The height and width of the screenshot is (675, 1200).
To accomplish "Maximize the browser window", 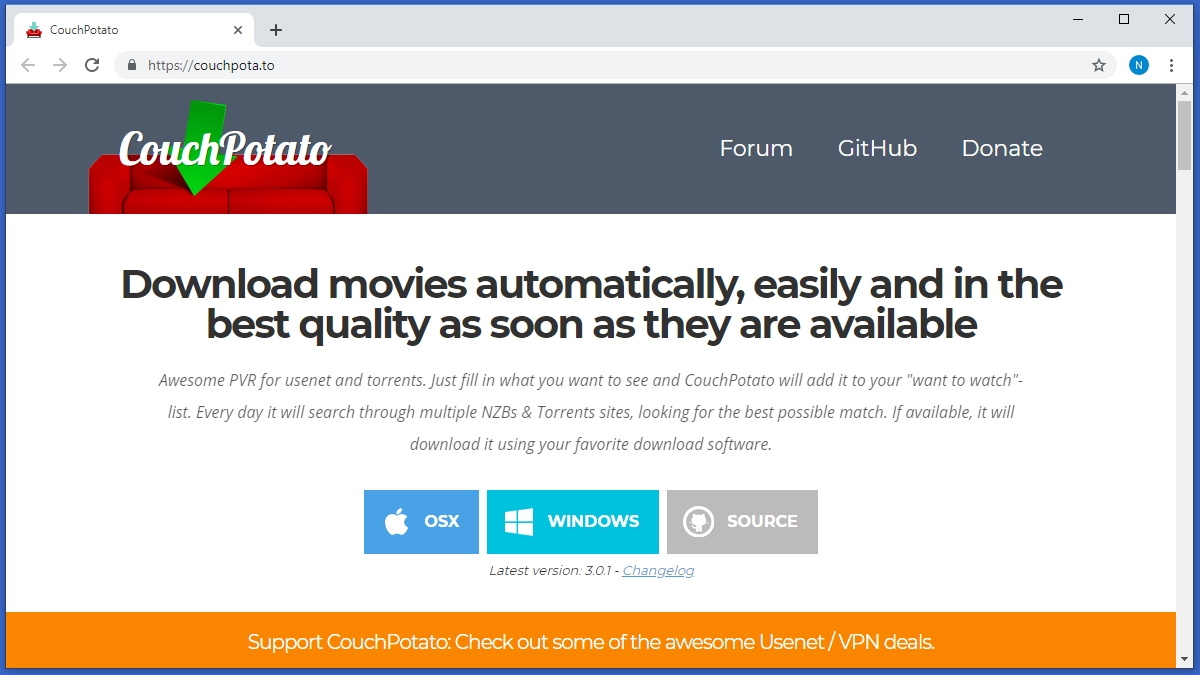I will point(1124,19).
